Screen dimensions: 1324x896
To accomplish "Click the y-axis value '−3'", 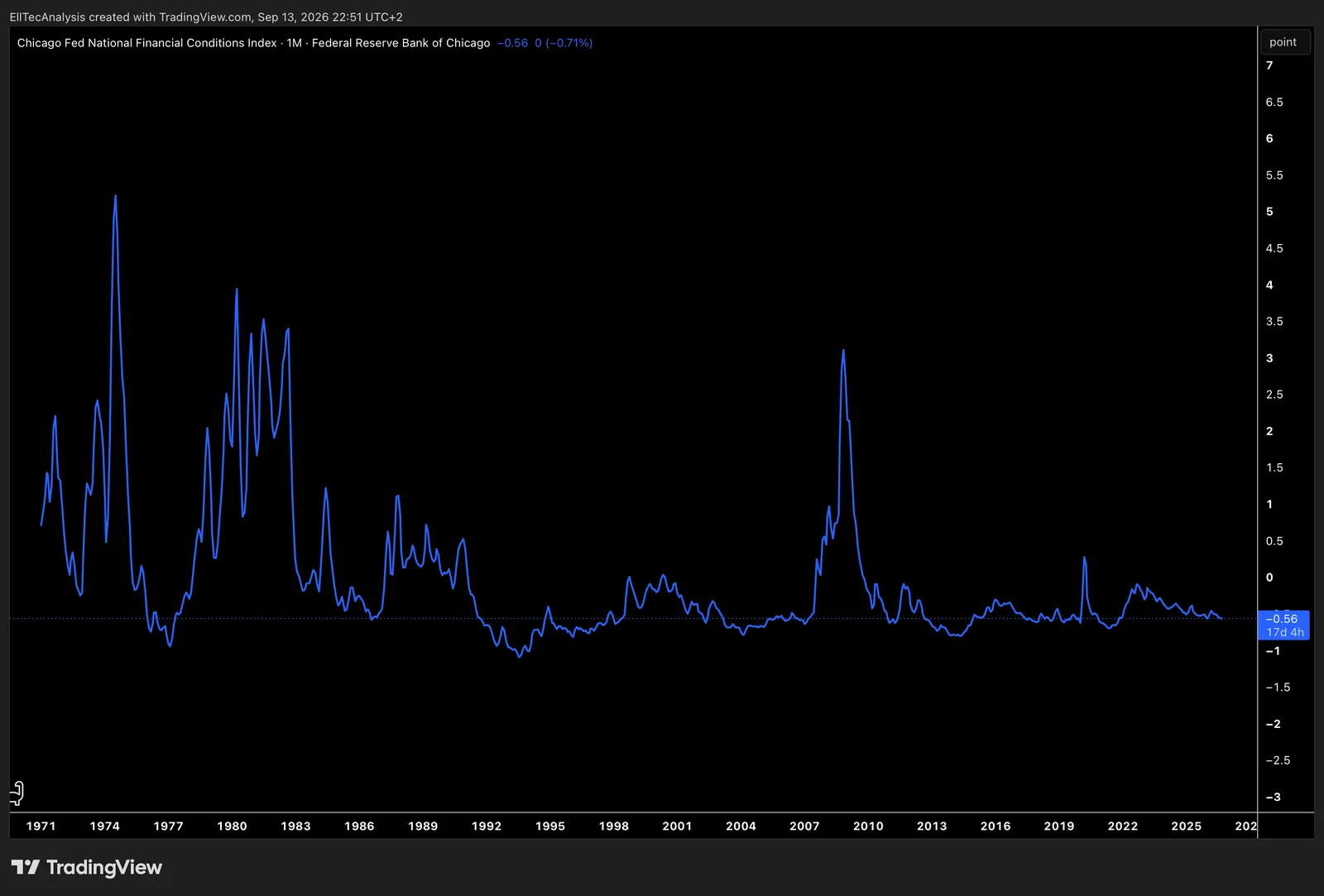I will [1274, 797].
